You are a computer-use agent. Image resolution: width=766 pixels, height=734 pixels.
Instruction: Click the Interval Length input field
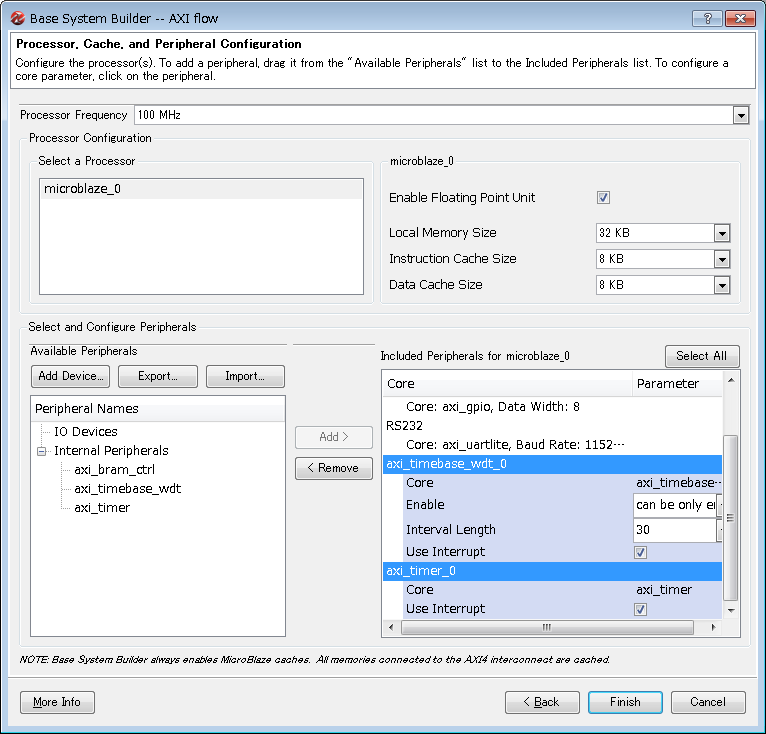click(x=673, y=530)
